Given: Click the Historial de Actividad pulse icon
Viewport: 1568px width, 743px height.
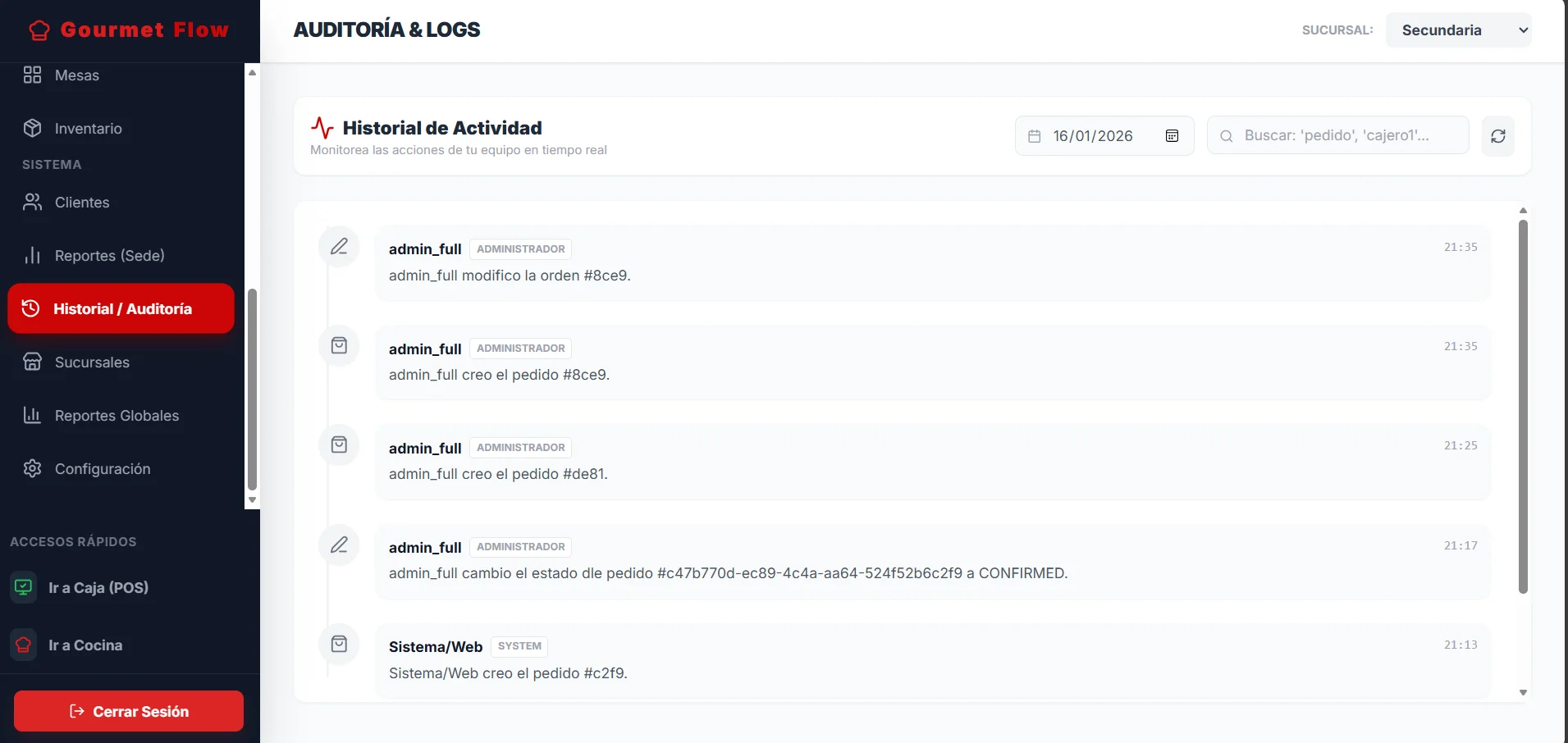Looking at the screenshot, I should pos(322,128).
